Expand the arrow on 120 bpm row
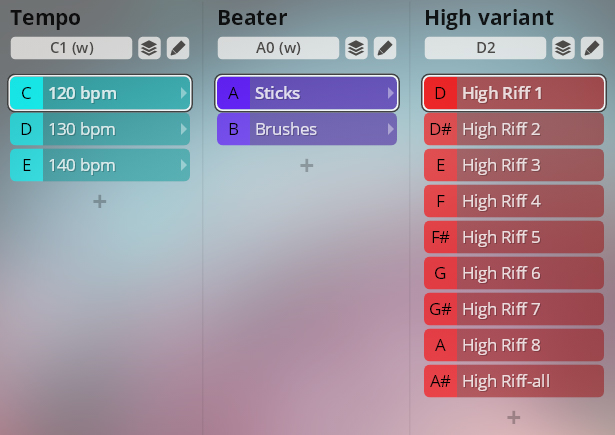 [183, 94]
